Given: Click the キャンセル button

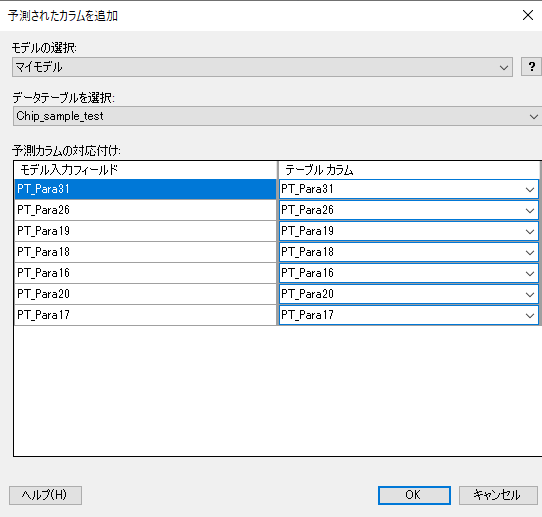Looking at the screenshot, I should point(498,495).
